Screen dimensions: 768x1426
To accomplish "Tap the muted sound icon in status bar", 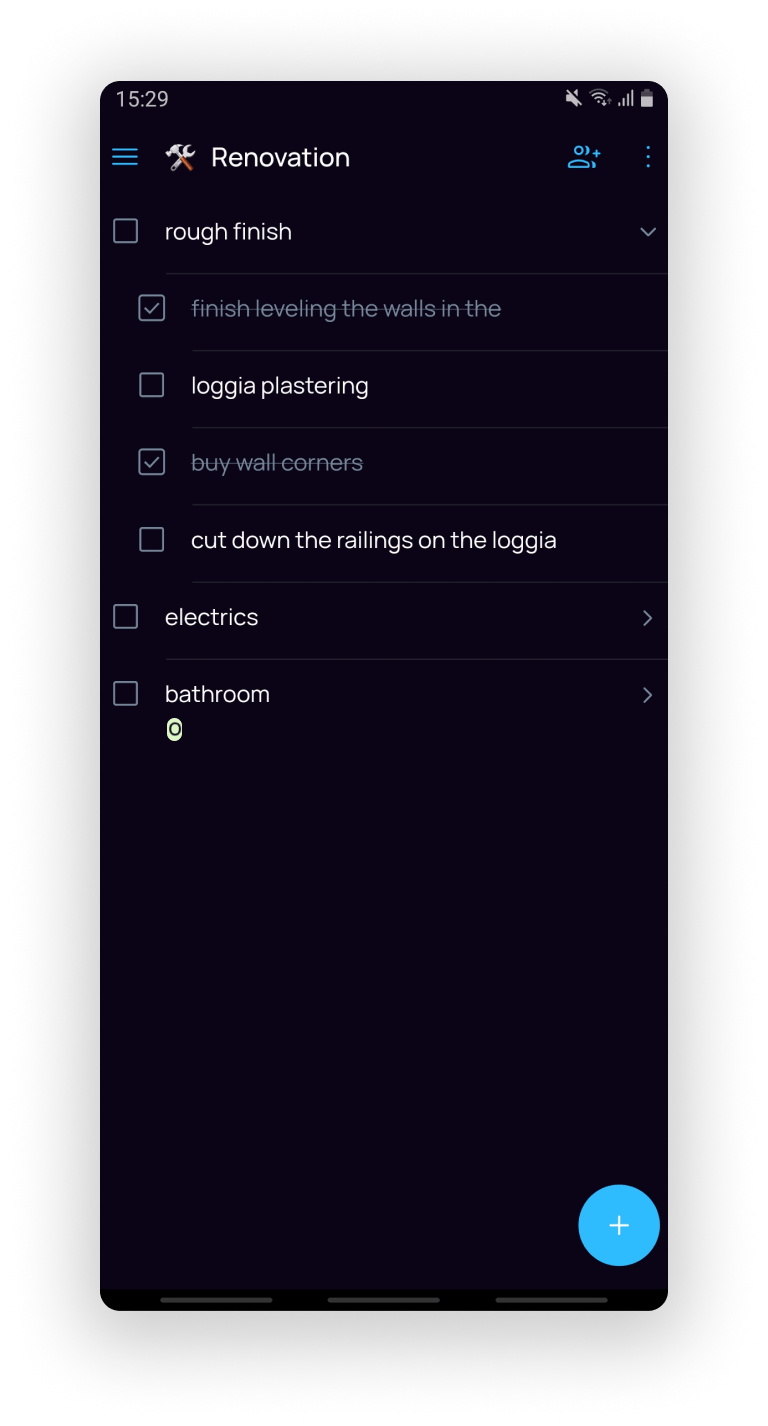I will click(x=572, y=98).
